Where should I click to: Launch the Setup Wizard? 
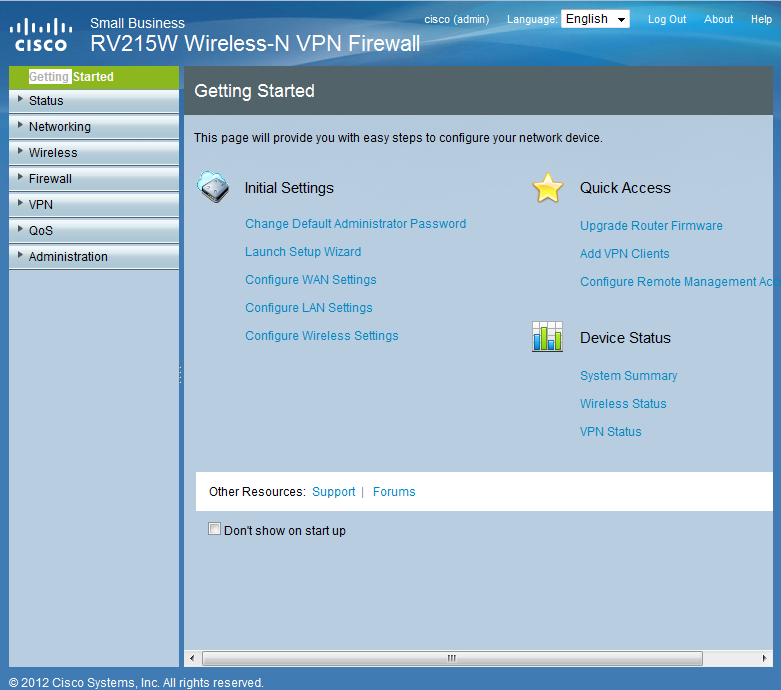(303, 252)
